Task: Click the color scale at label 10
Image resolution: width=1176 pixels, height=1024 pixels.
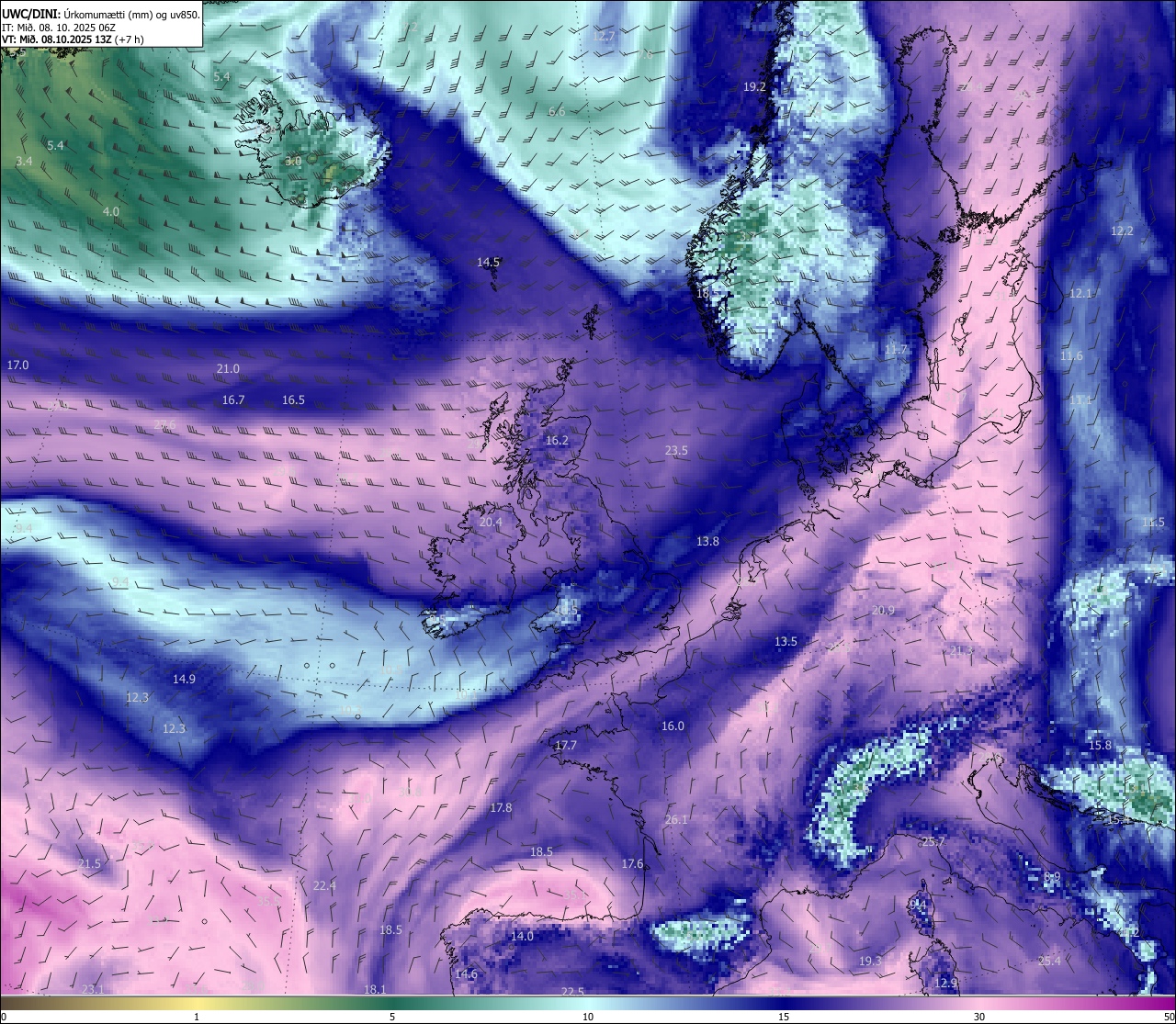Action: pyautogui.click(x=588, y=1017)
